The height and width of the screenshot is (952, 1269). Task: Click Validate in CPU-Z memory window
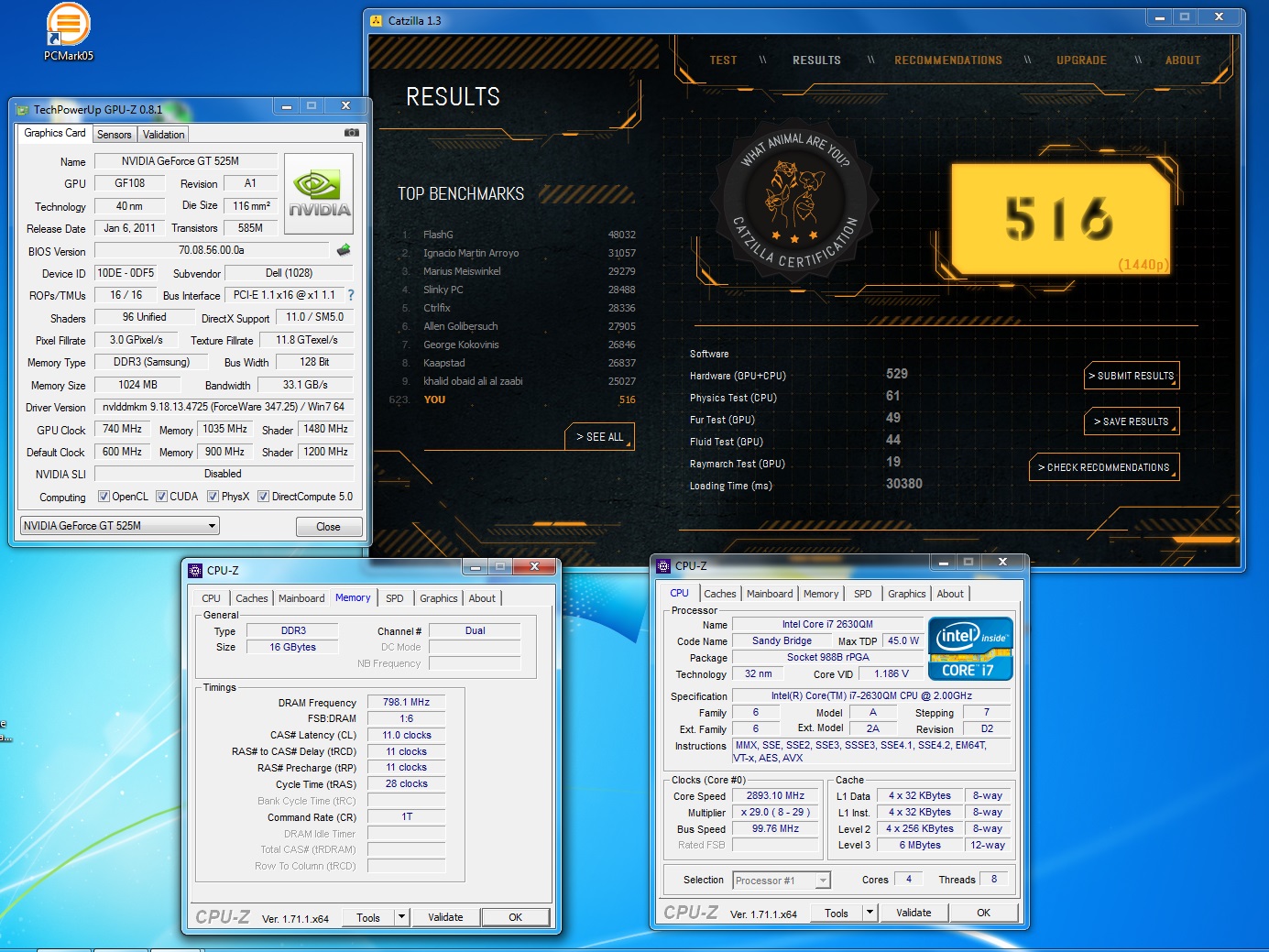click(445, 917)
